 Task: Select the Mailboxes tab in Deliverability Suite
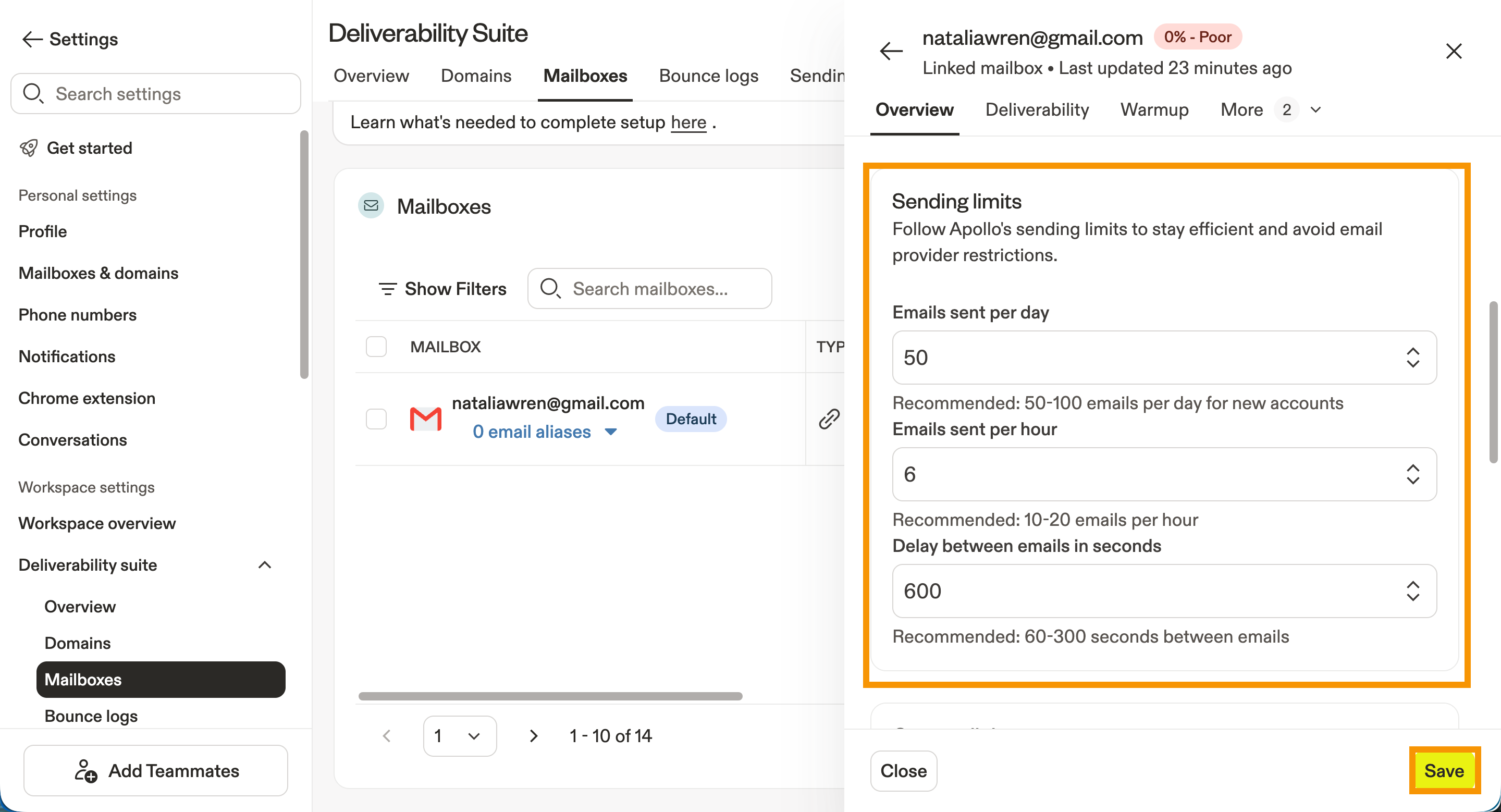tap(585, 76)
